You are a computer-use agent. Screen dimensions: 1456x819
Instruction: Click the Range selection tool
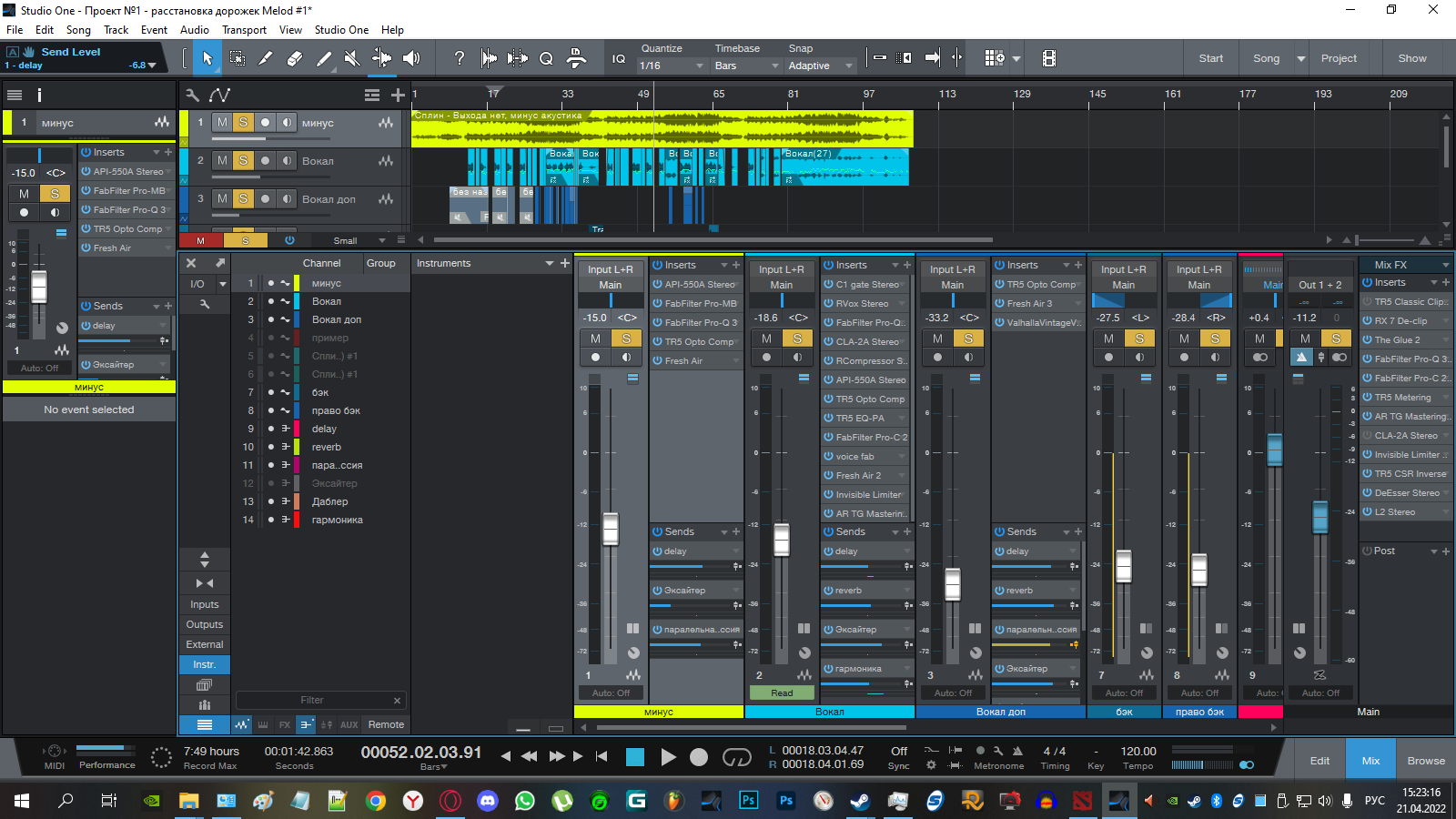click(237, 58)
